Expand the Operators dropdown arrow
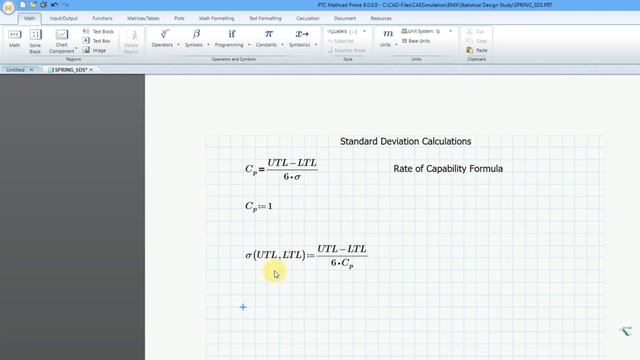The width and height of the screenshot is (640, 360). tap(178, 45)
